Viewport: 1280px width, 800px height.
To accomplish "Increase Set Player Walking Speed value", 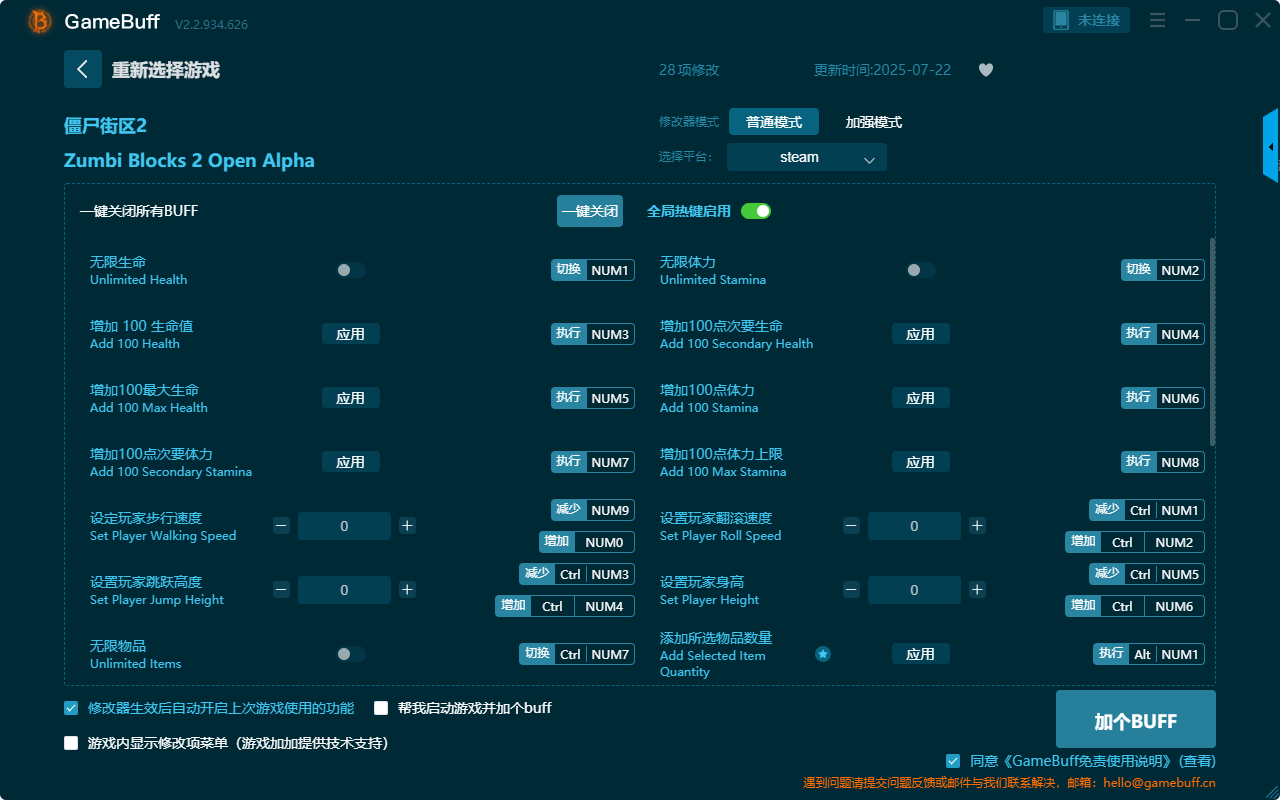I will pyautogui.click(x=407, y=526).
